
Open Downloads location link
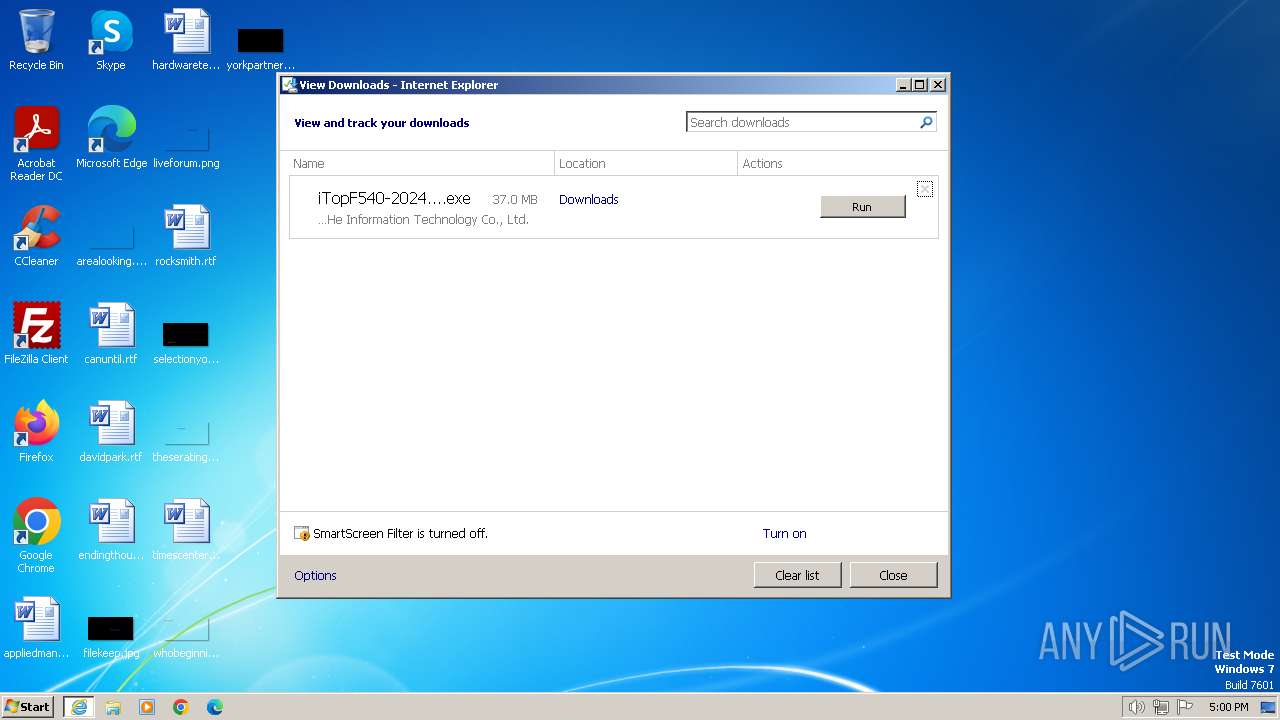click(588, 199)
